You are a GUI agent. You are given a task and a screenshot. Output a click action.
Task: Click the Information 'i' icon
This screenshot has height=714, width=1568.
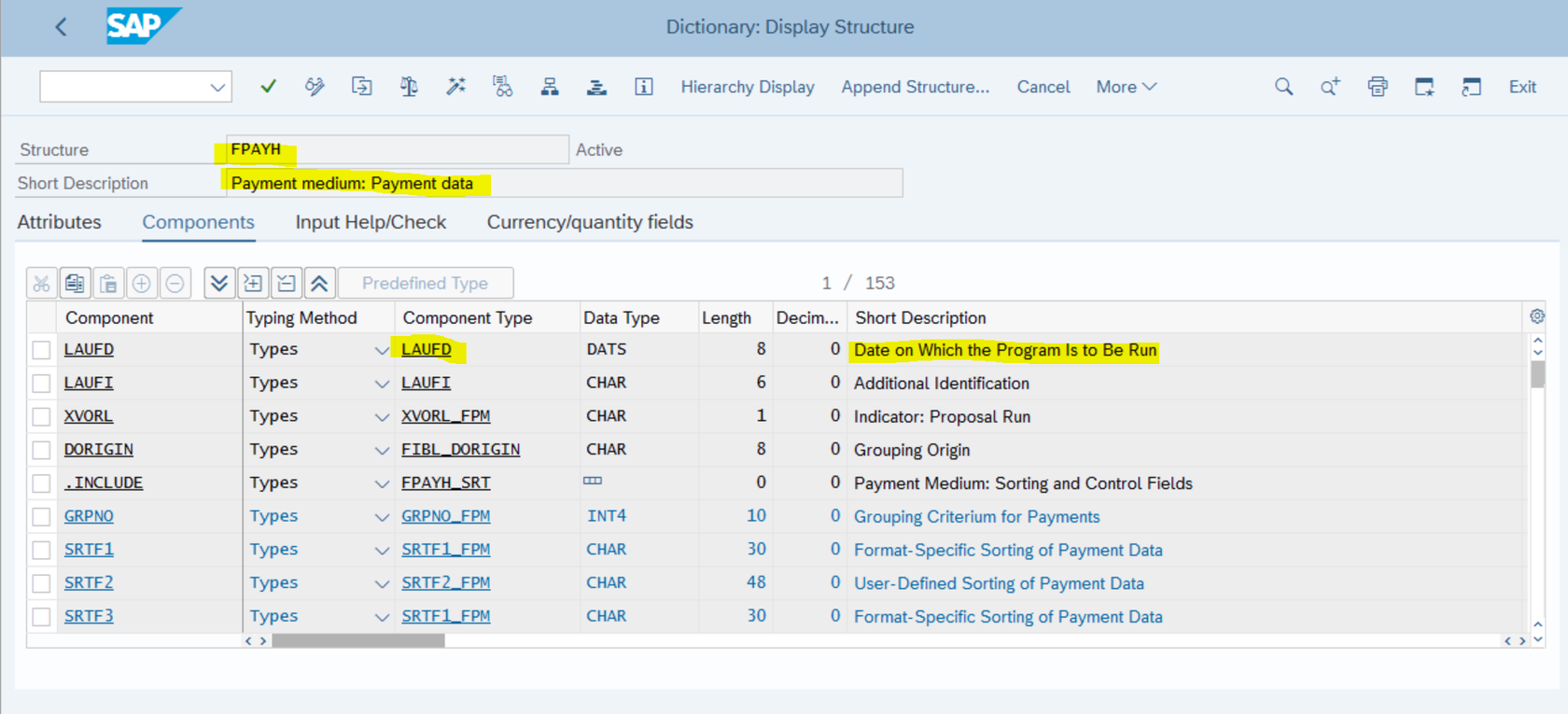point(644,87)
